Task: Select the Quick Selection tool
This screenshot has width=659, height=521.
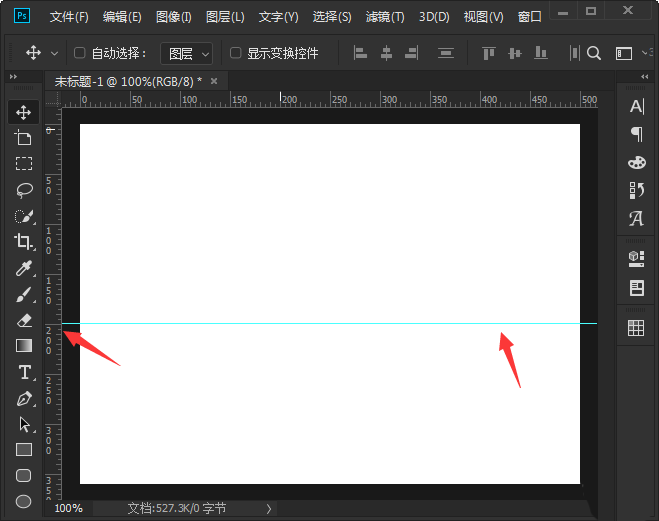Action: click(x=24, y=216)
